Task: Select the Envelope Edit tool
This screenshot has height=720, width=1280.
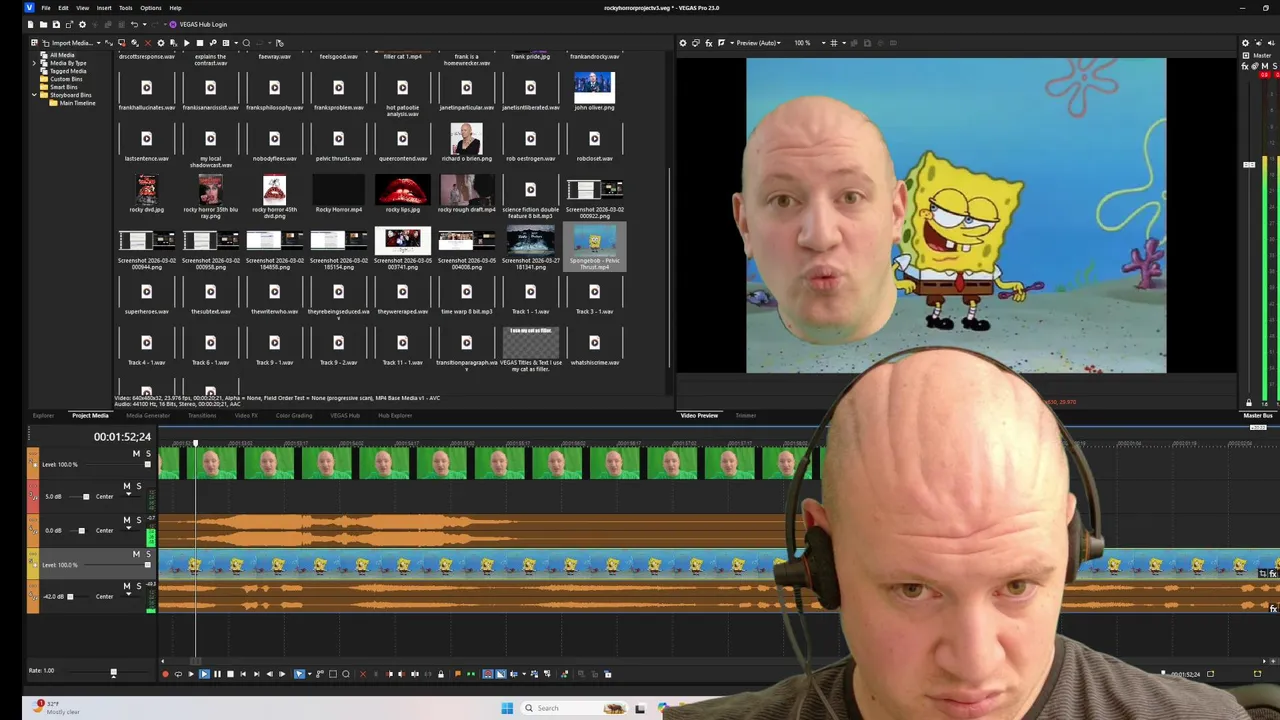Action: 320,674
